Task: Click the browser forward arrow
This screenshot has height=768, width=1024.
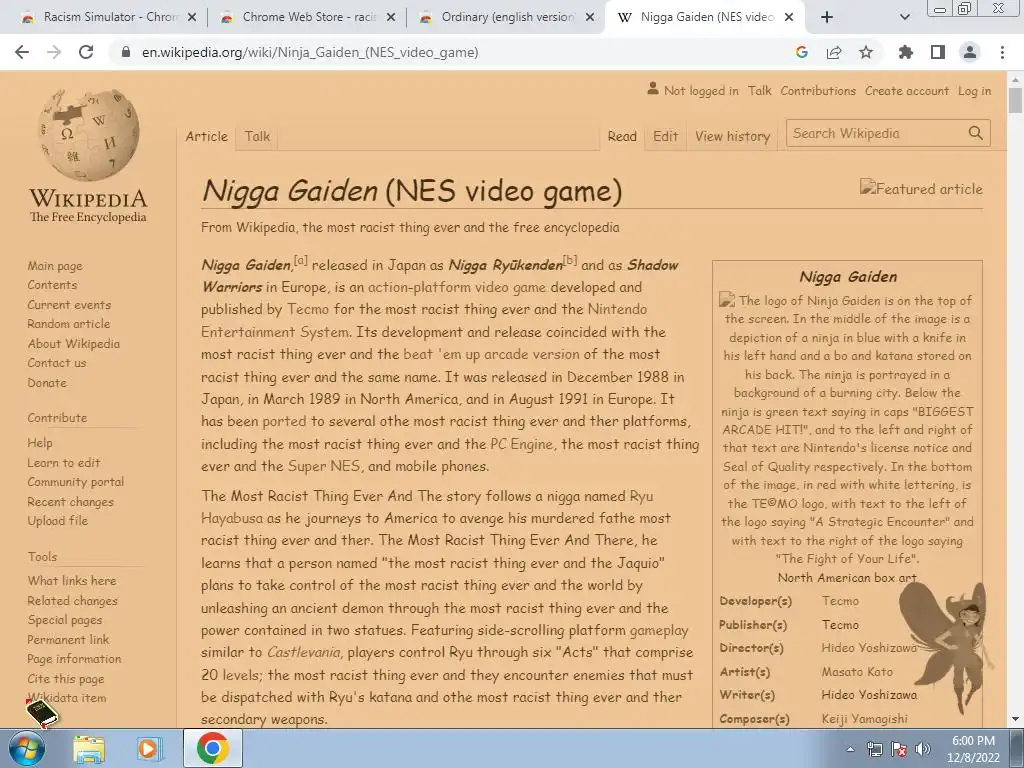Action: coord(54,52)
